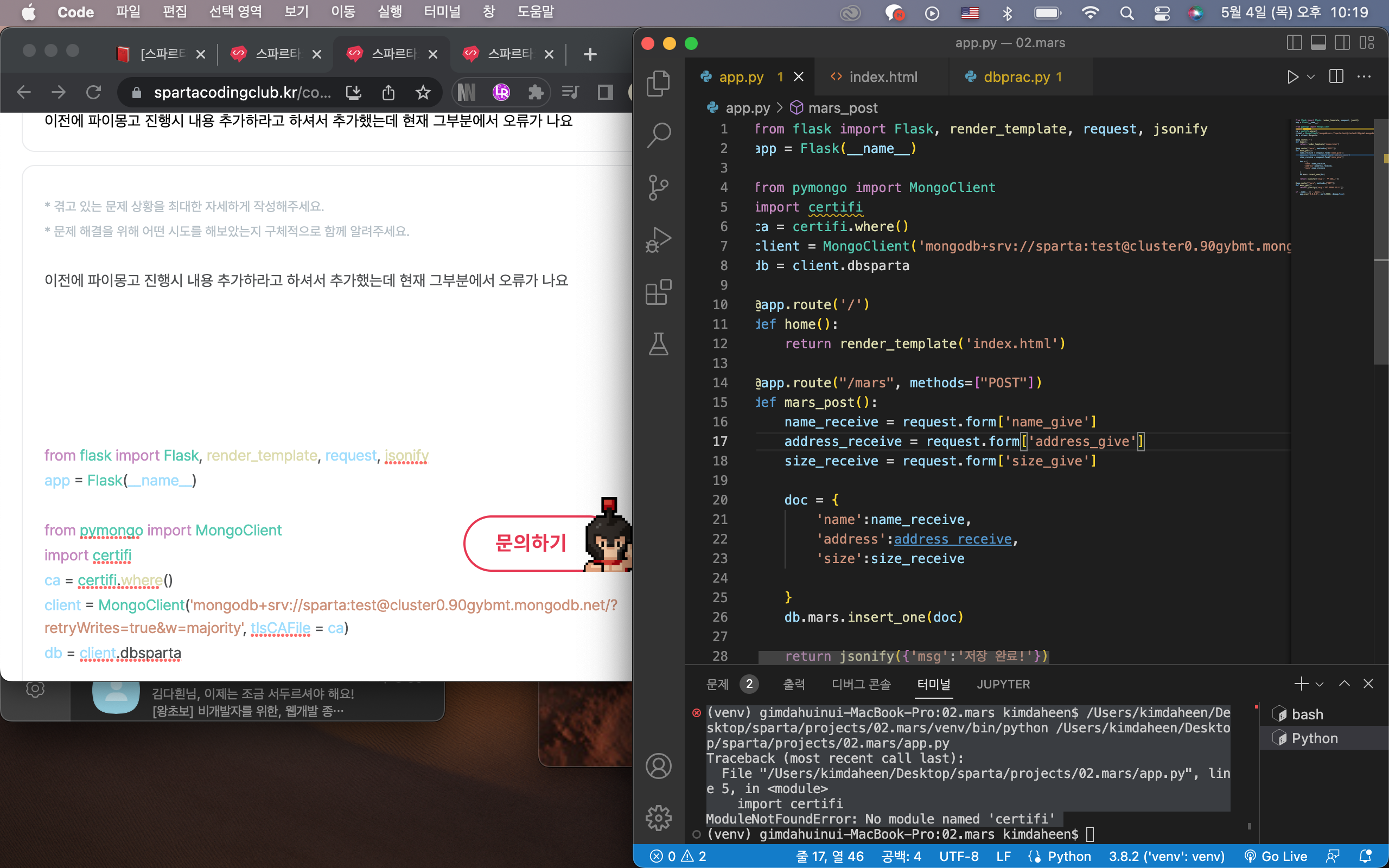Run the Python file with play button
1389x868 pixels.
pos(1292,77)
